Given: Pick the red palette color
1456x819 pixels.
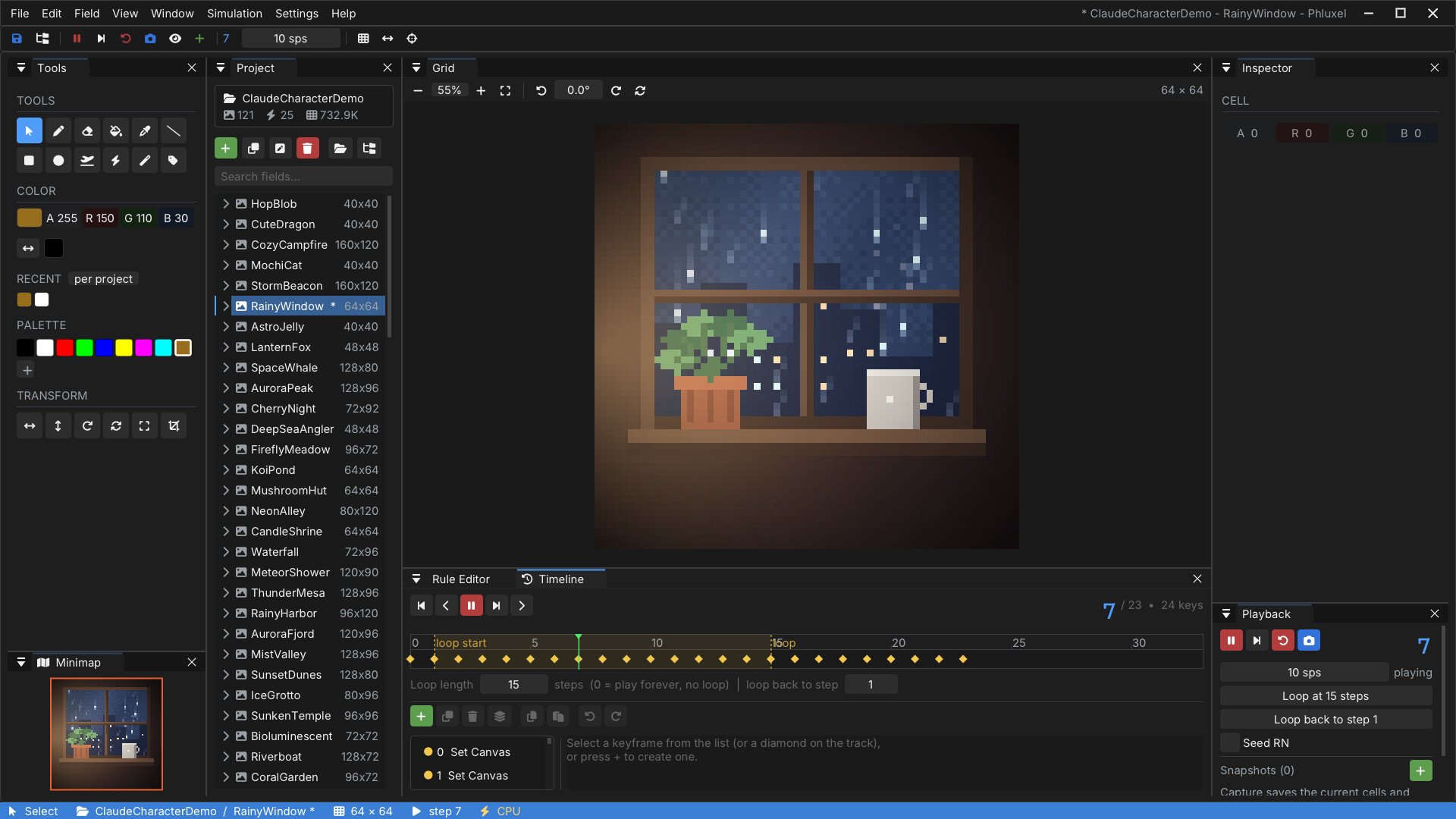Looking at the screenshot, I should pos(64,348).
